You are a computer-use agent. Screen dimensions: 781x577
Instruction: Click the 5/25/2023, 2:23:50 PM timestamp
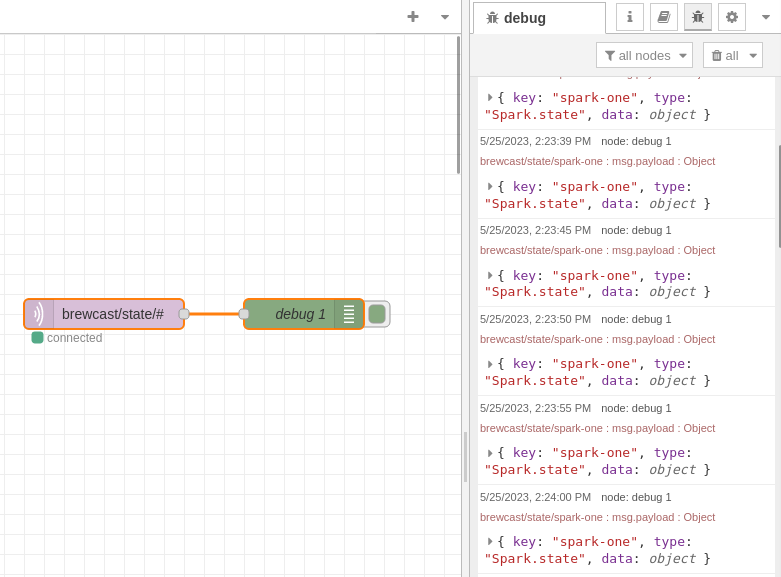535,319
